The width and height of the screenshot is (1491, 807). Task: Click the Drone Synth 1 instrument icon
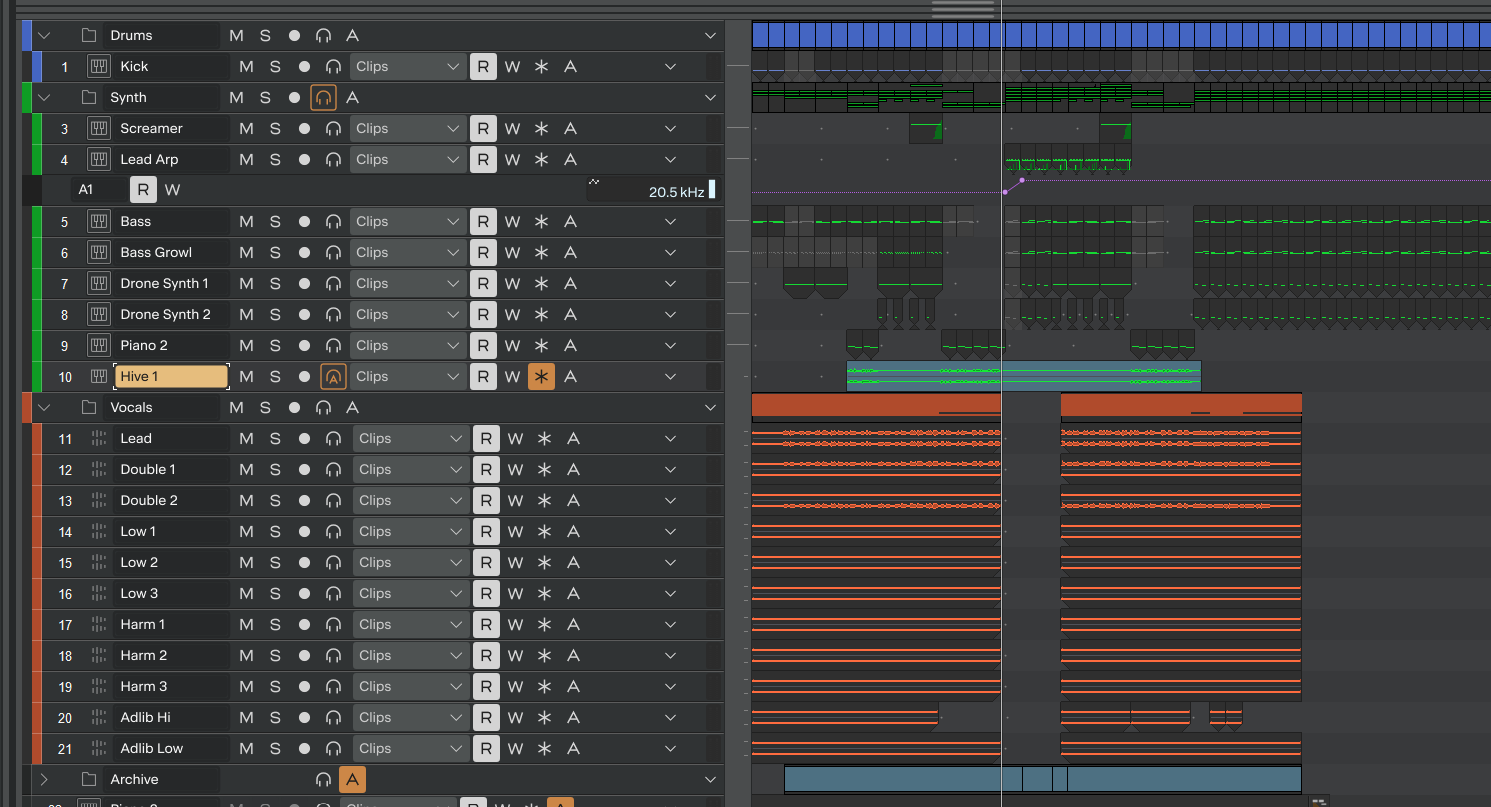point(98,284)
